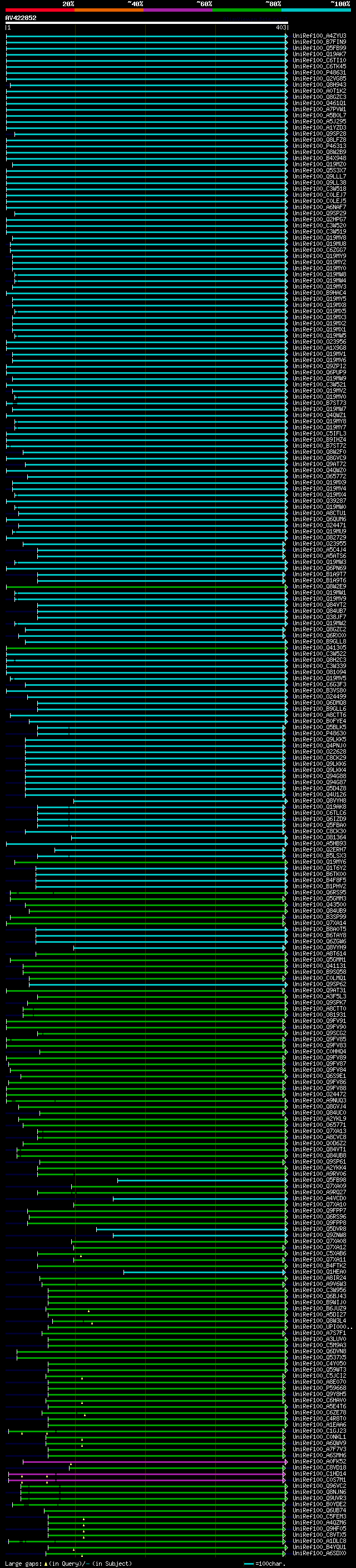356x1568 pixels.
Task: Select label UniRef100_C0LEJ7
Action: click(x=319, y=195)
